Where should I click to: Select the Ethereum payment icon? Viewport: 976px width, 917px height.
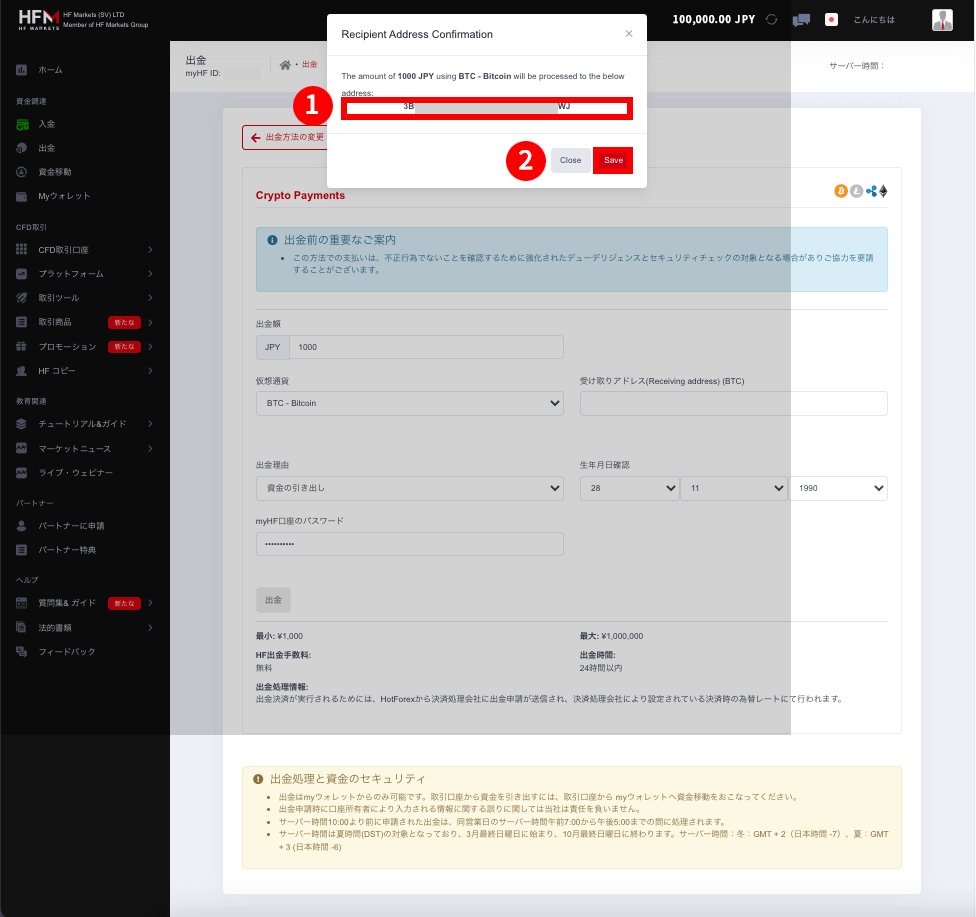(884, 190)
